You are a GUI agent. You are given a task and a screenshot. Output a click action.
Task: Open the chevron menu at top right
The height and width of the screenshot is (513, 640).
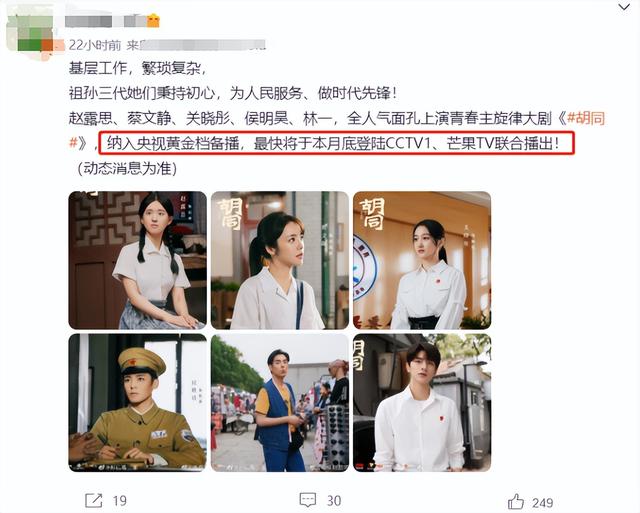[x=624, y=7]
